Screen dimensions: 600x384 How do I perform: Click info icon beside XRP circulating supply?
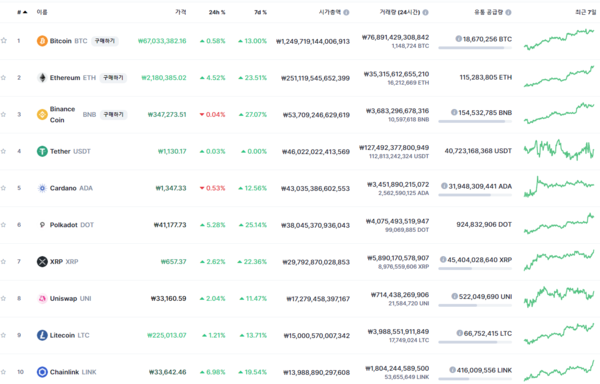[x=443, y=259]
